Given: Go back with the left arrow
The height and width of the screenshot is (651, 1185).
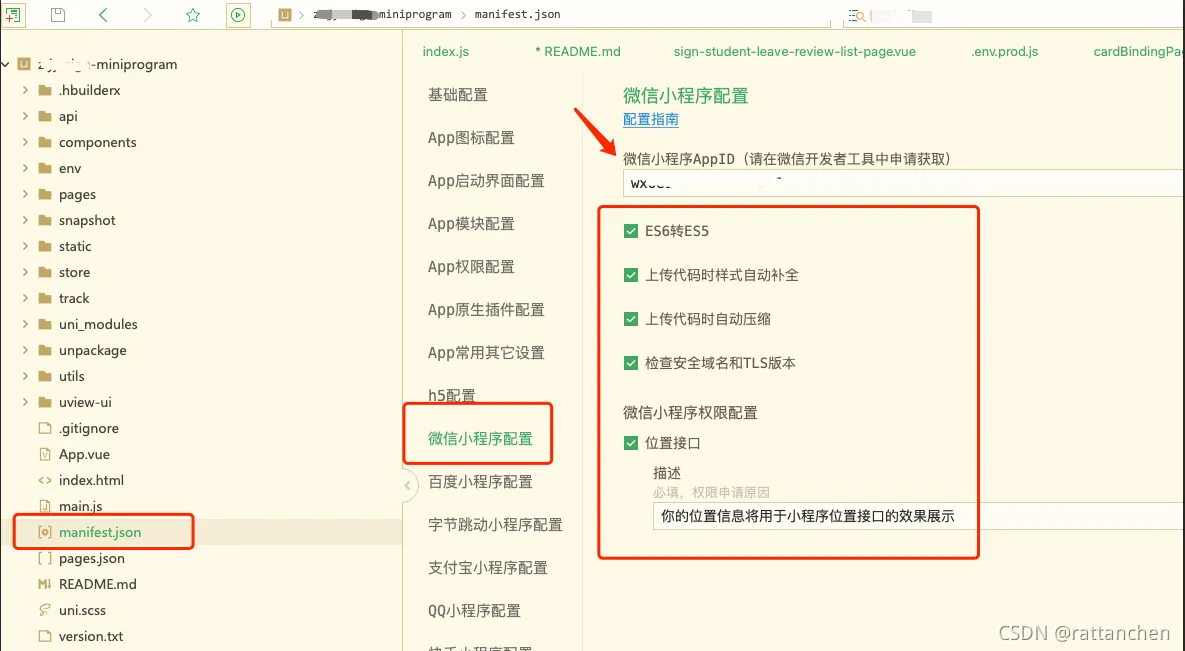Looking at the screenshot, I should pyautogui.click(x=104, y=14).
